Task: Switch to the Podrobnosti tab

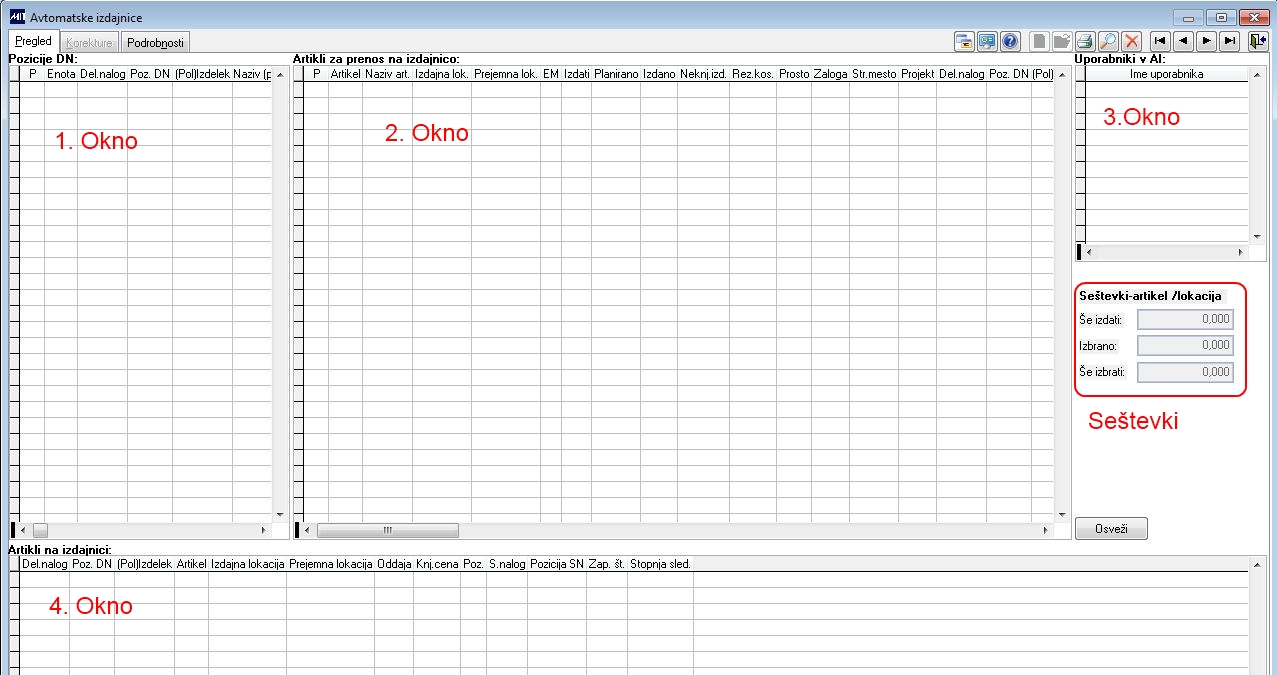Action: [155, 43]
